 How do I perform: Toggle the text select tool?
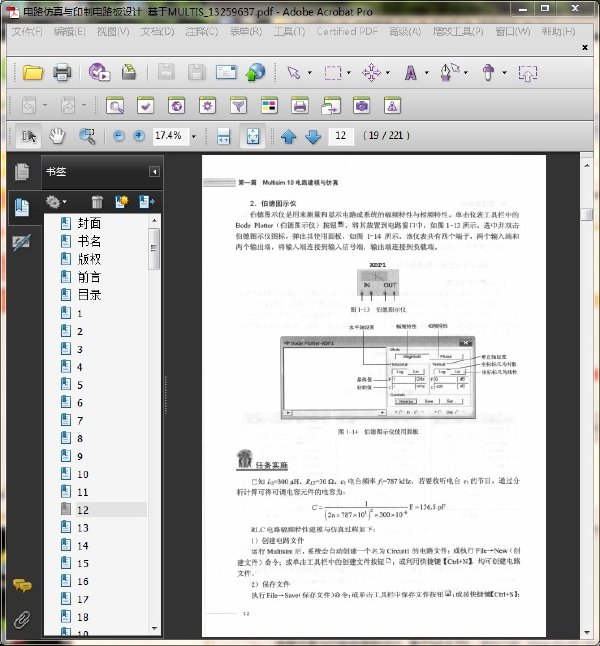click(28, 136)
